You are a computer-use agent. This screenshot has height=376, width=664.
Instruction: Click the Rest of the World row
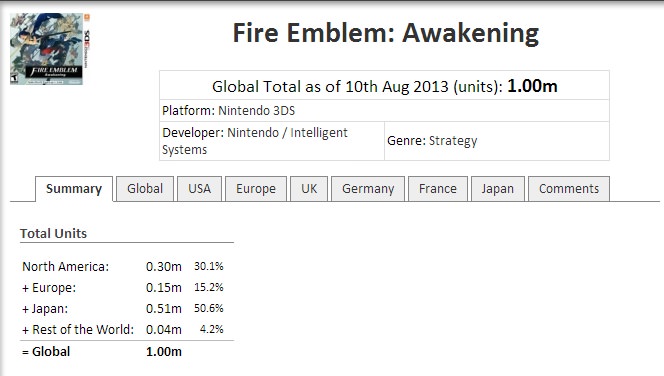[123, 330]
